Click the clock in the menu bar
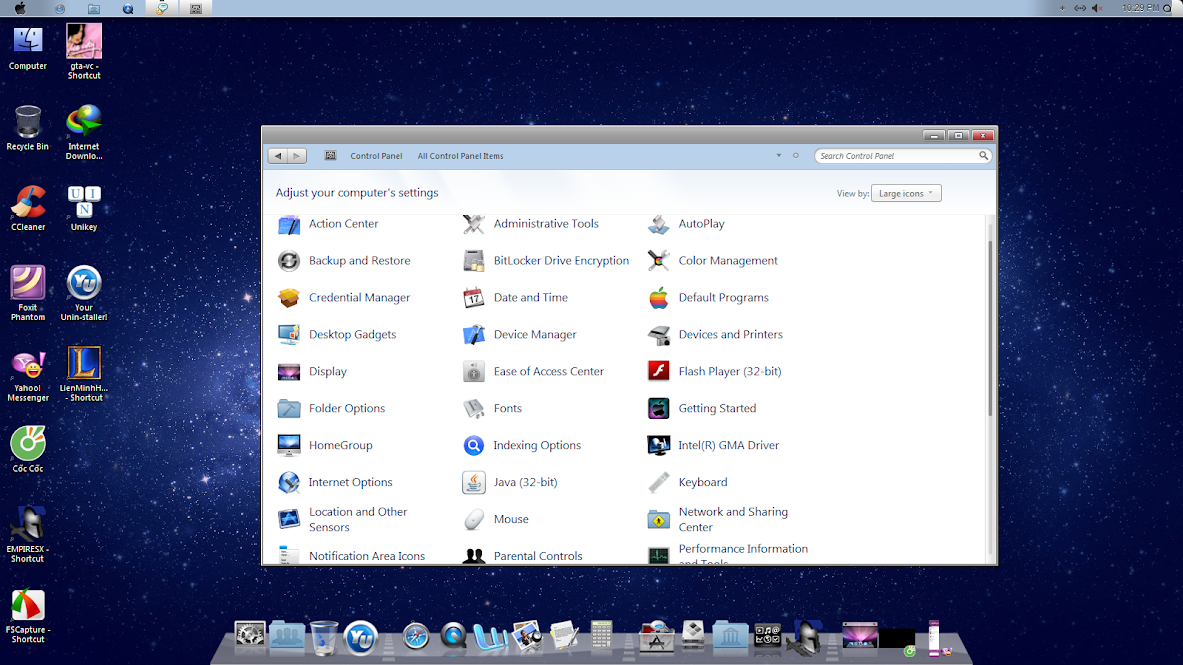 point(1140,8)
